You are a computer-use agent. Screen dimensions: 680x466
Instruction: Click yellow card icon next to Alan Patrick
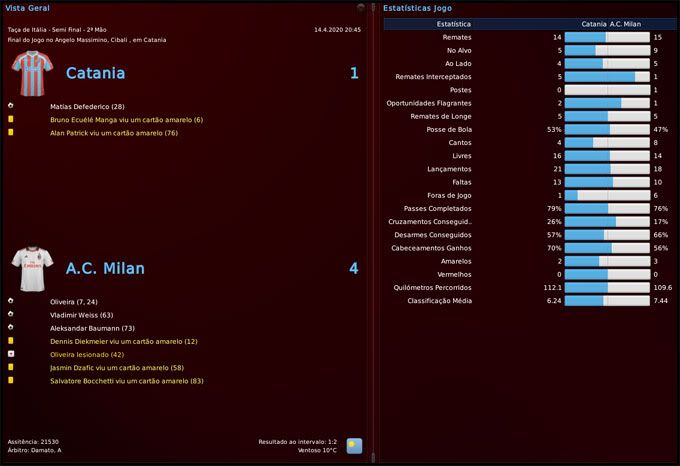tap(10, 132)
